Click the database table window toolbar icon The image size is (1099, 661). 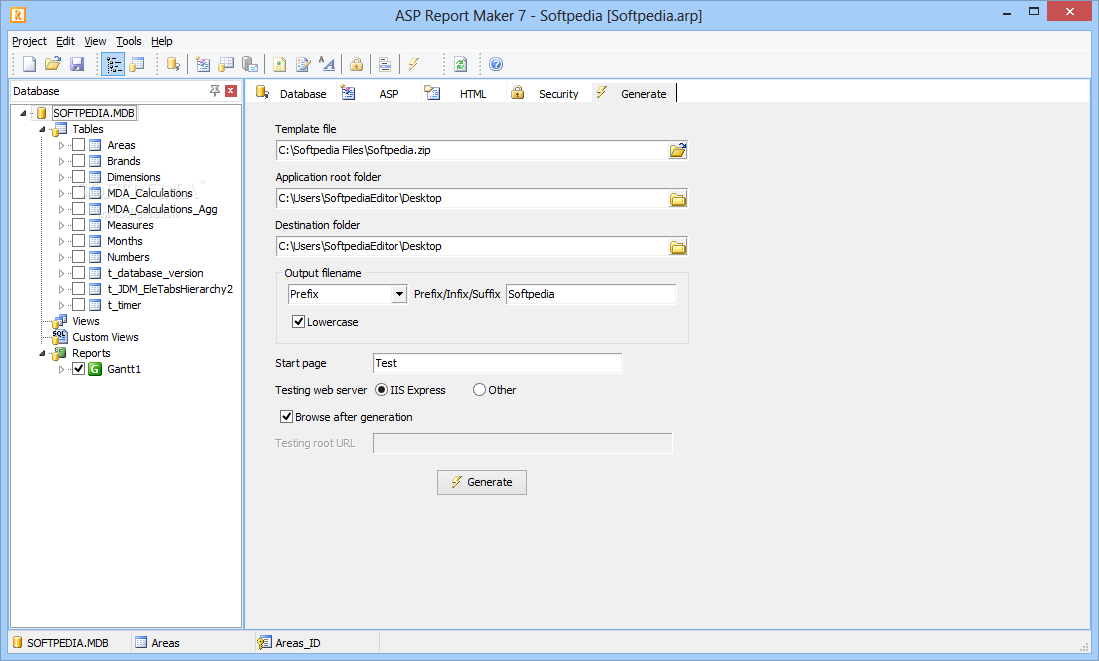tap(137, 64)
